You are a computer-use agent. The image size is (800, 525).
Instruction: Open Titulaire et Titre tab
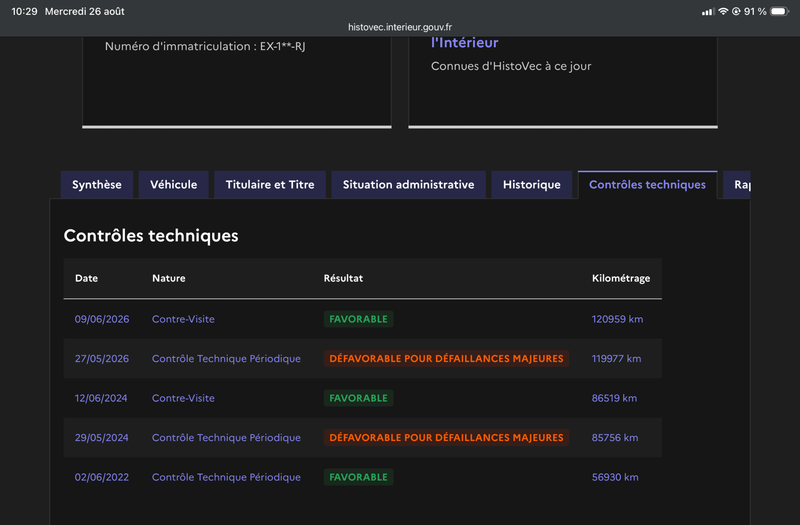(x=270, y=185)
